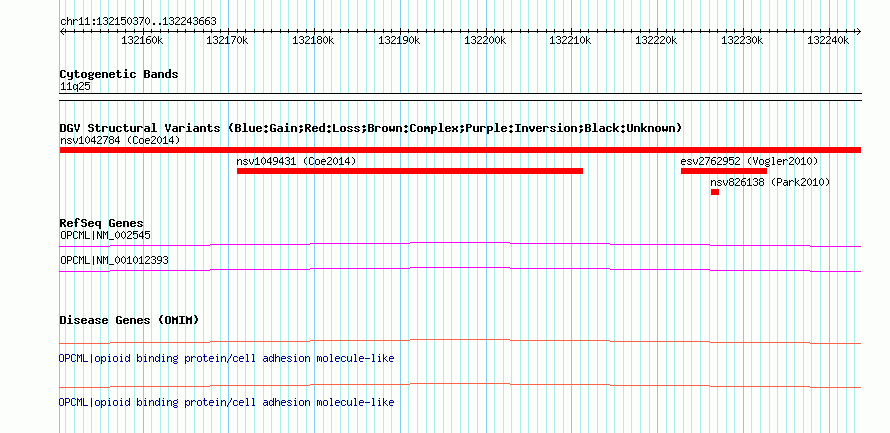
Task: Open the esv2762952 (Vogler2010) variant label
Action: point(749,161)
